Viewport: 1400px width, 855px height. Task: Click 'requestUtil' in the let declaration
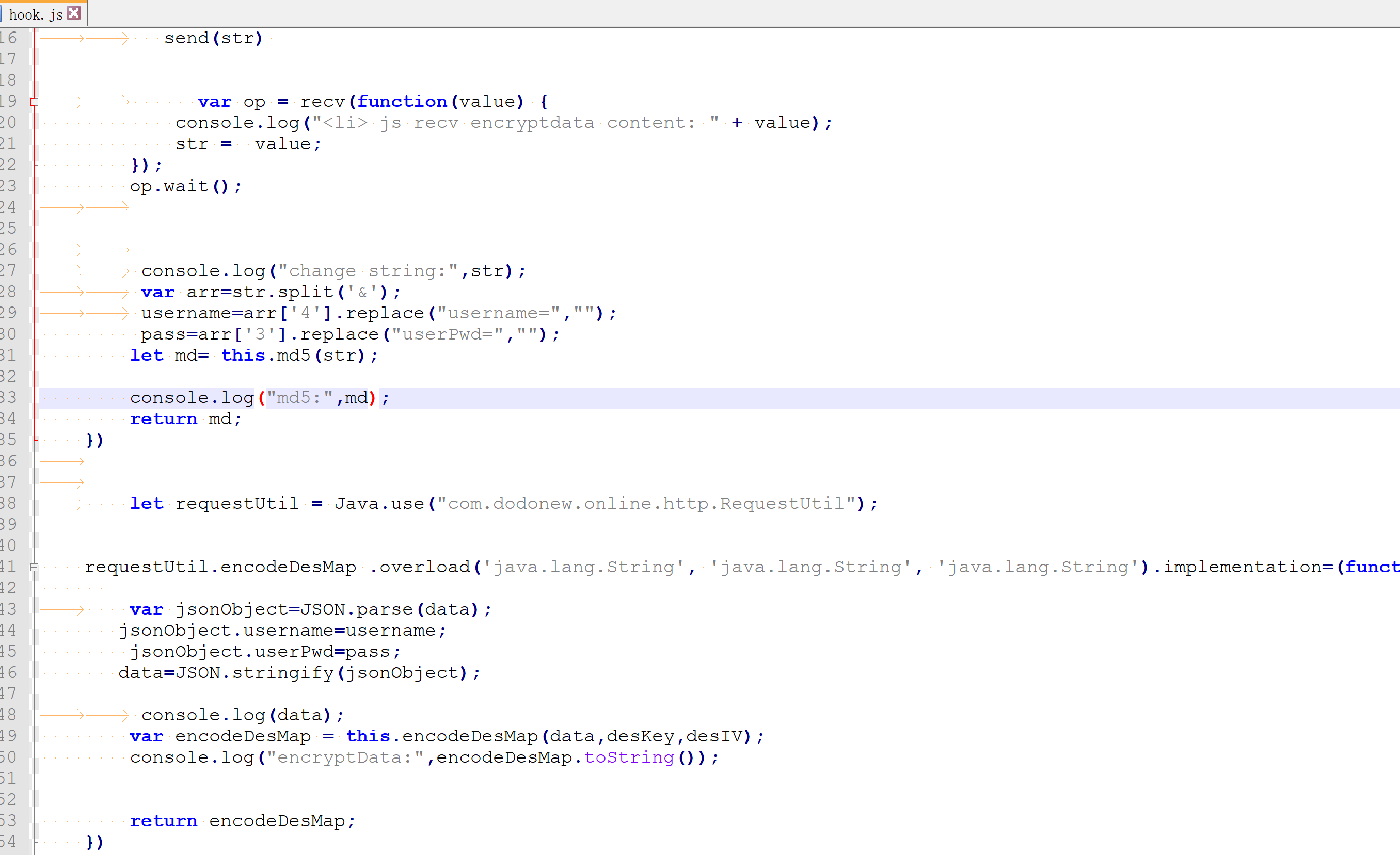[237, 503]
